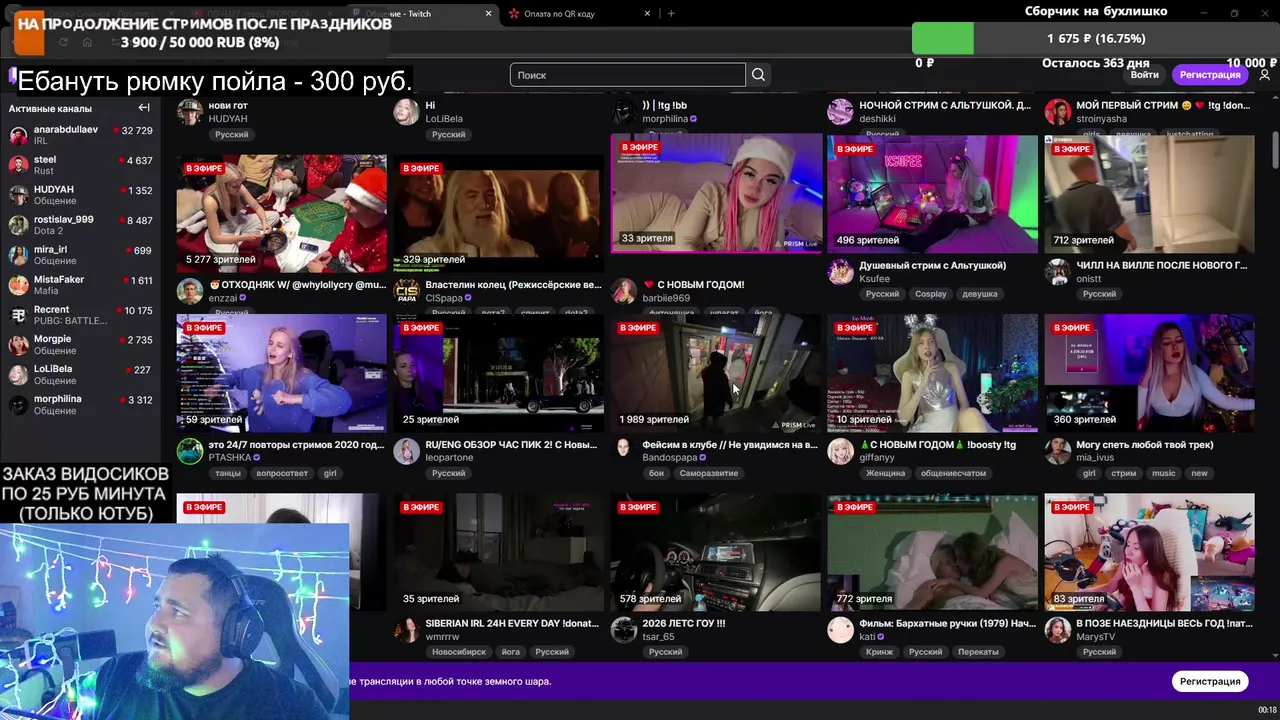Click enzzai channel avatar
This screenshot has width=1280, height=720.
(x=190, y=291)
